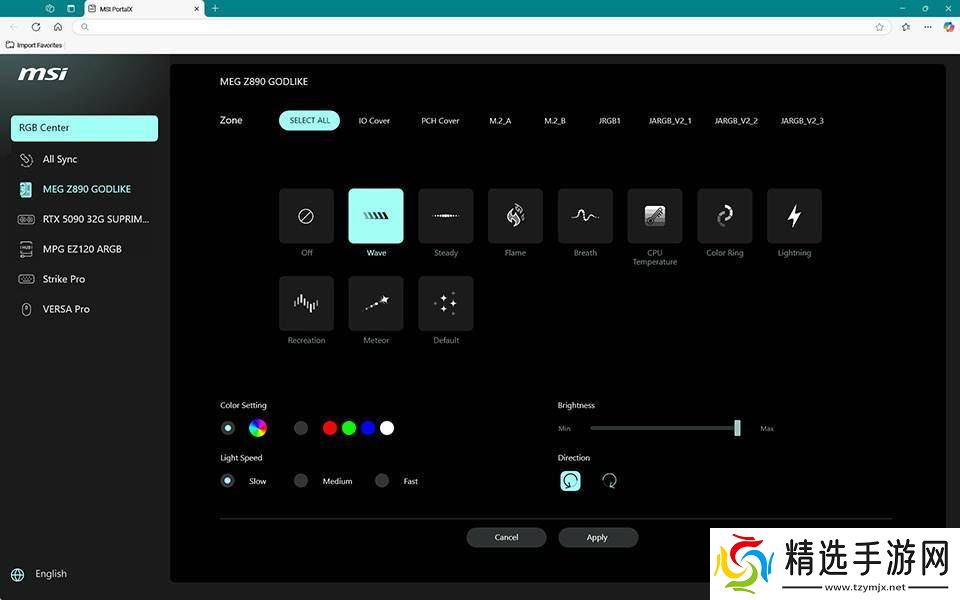
Task: Open the English language selector
Action: click(50, 574)
